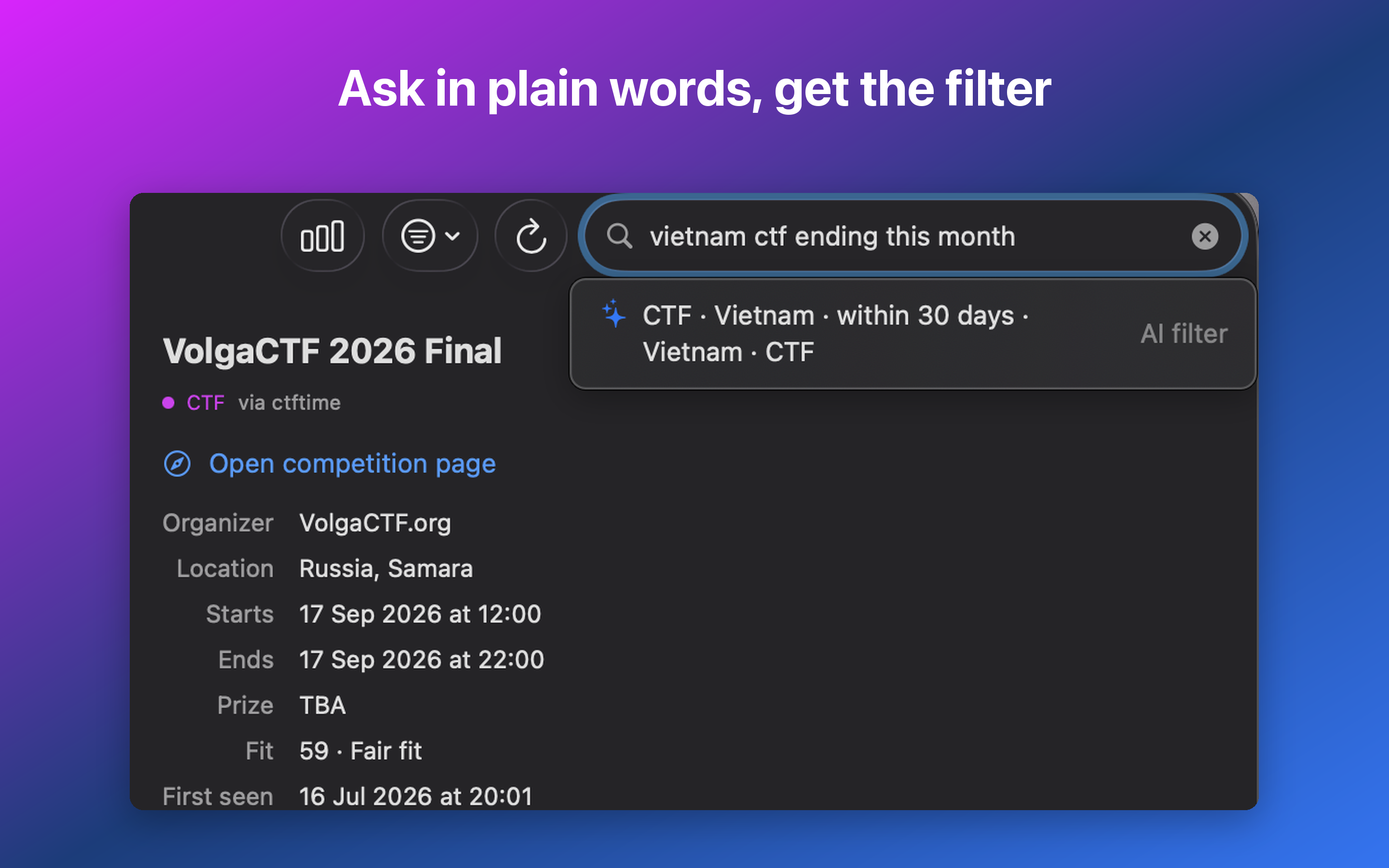
Task: Click the 59 · Fair fit score
Action: tap(360, 751)
